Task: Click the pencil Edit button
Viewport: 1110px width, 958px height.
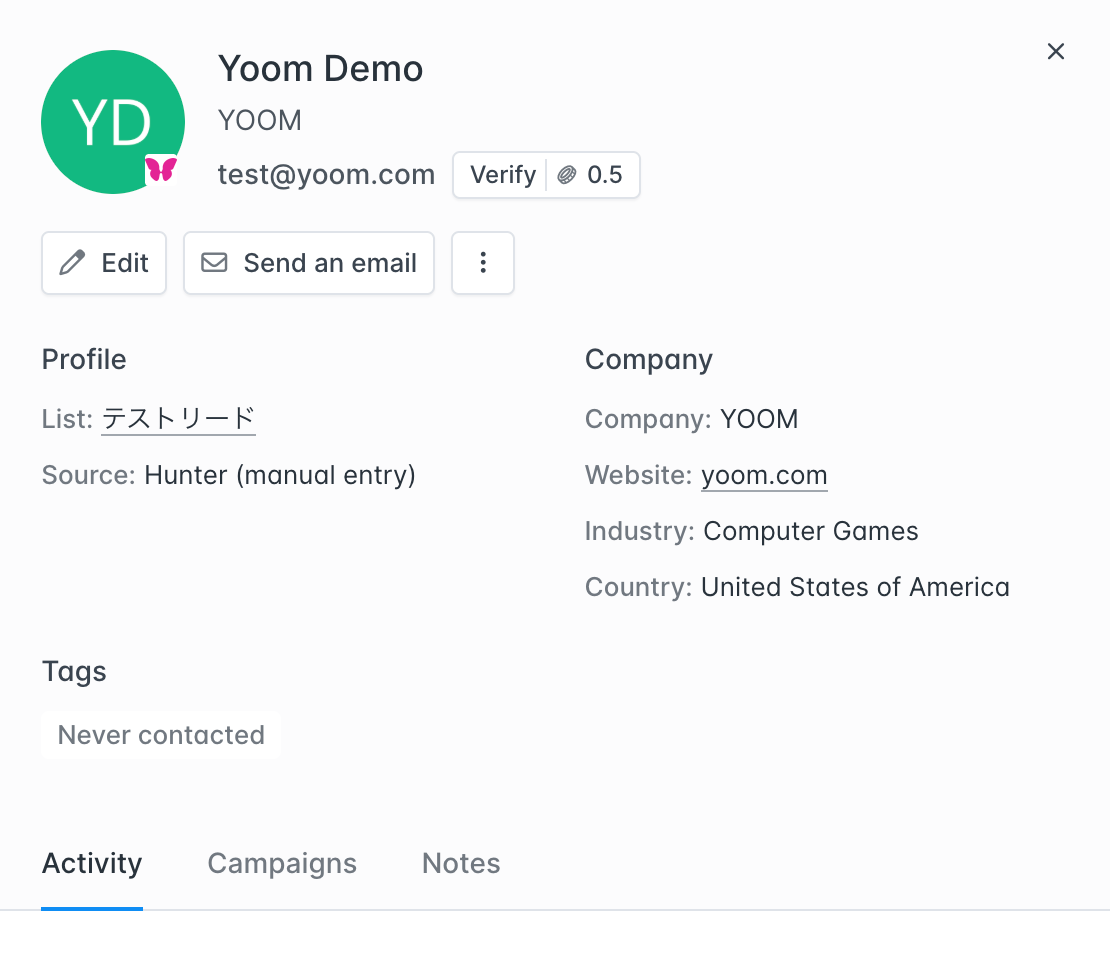Action: (x=104, y=263)
